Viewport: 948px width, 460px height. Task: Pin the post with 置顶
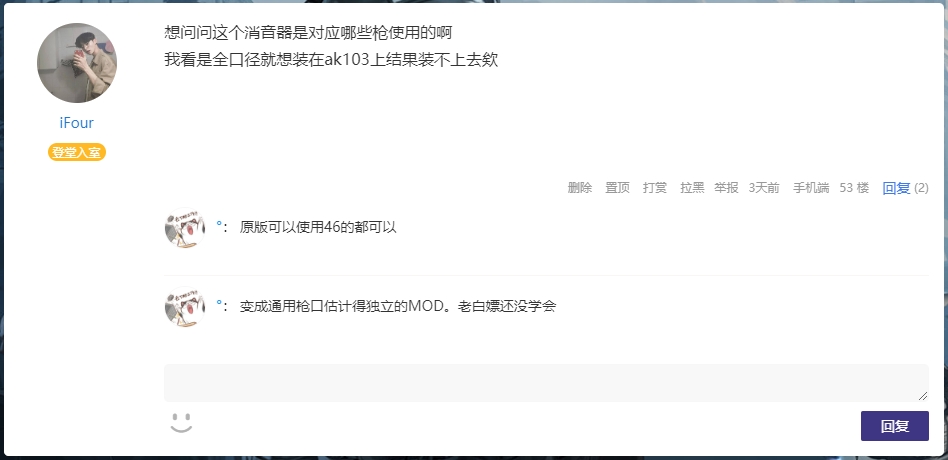pos(617,188)
